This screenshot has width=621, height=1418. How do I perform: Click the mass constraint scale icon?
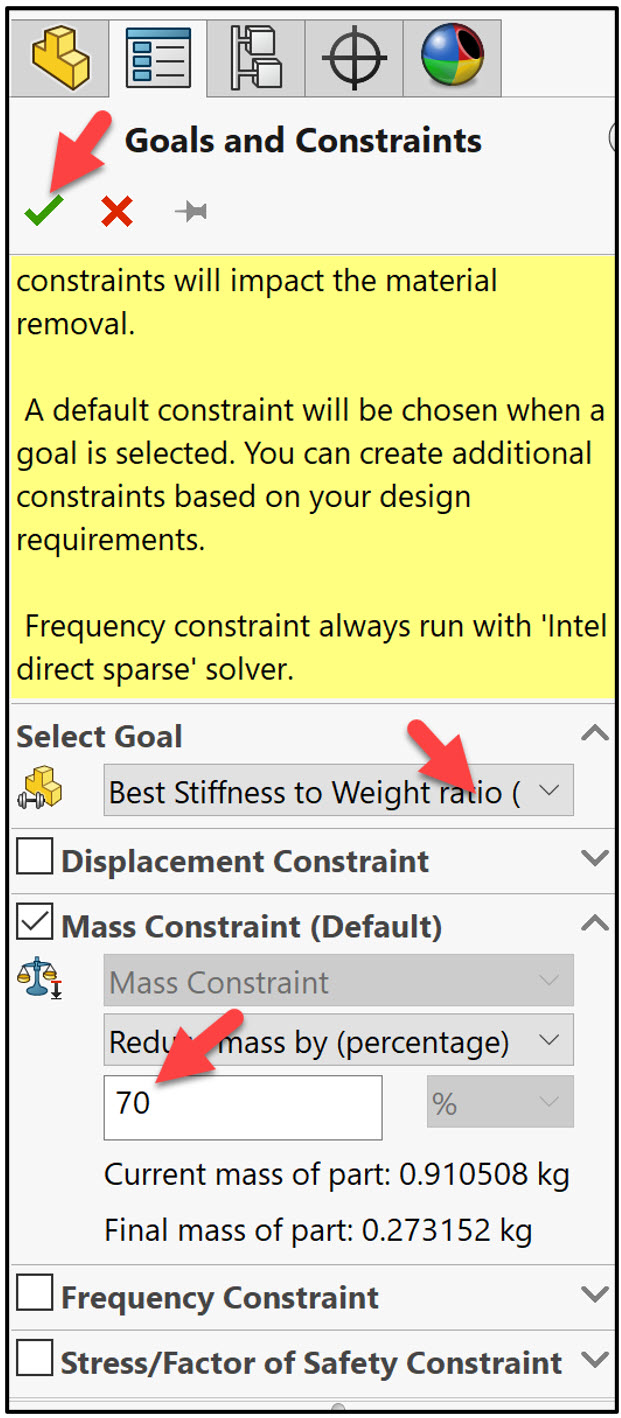pyautogui.click(x=40, y=980)
